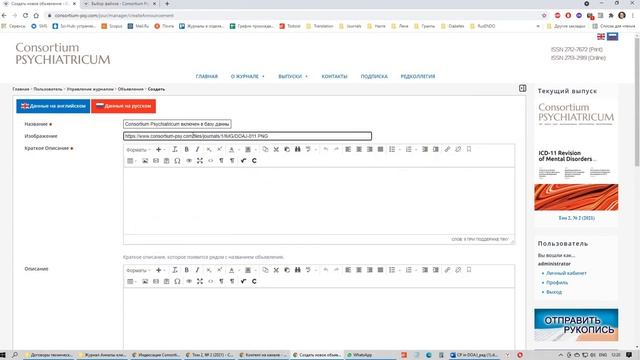Screen dimensions: 640x360
Task: Open Личный кабинет link
Action: pos(566,273)
